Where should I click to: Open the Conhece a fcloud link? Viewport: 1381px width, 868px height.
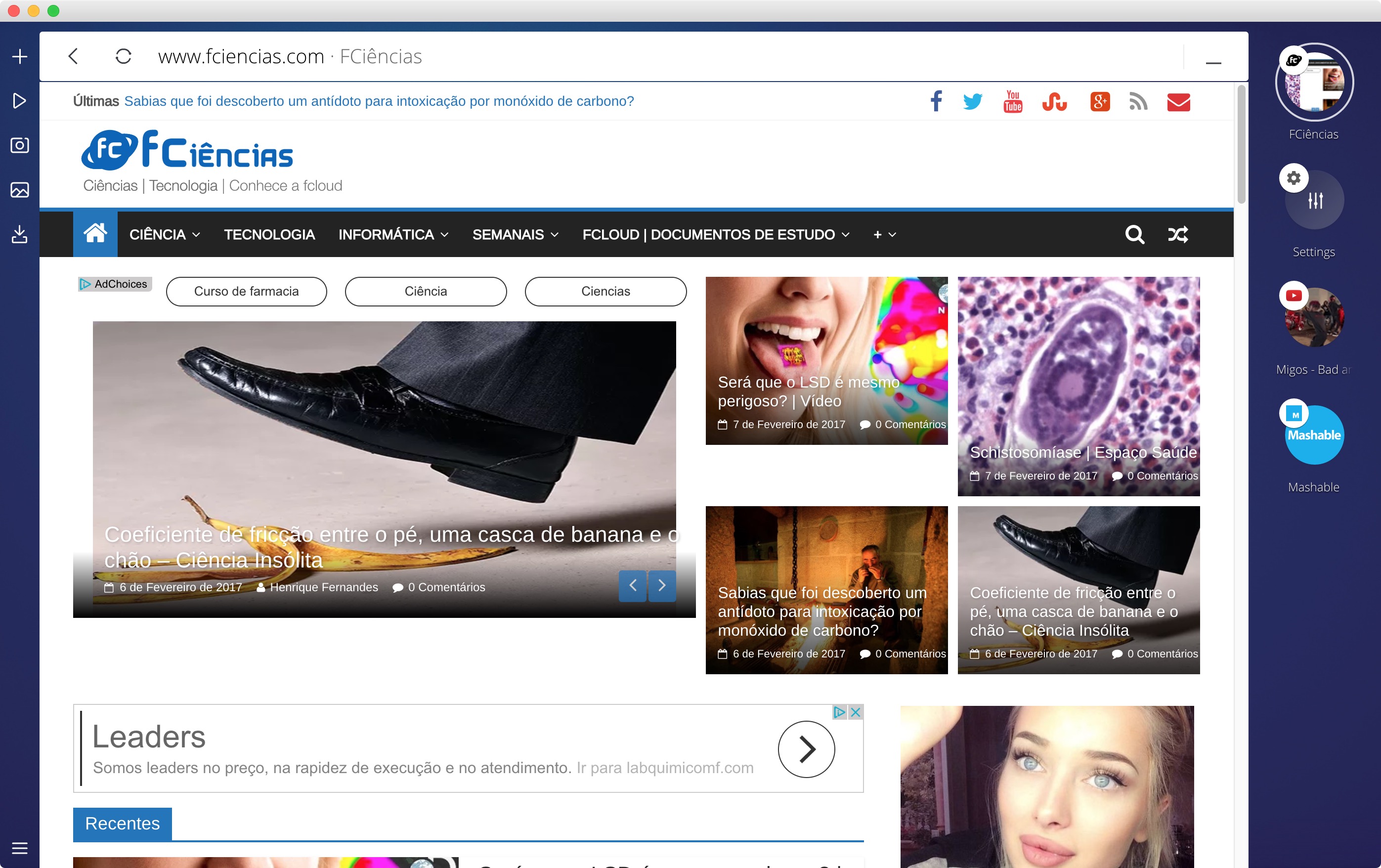click(x=286, y=186)
